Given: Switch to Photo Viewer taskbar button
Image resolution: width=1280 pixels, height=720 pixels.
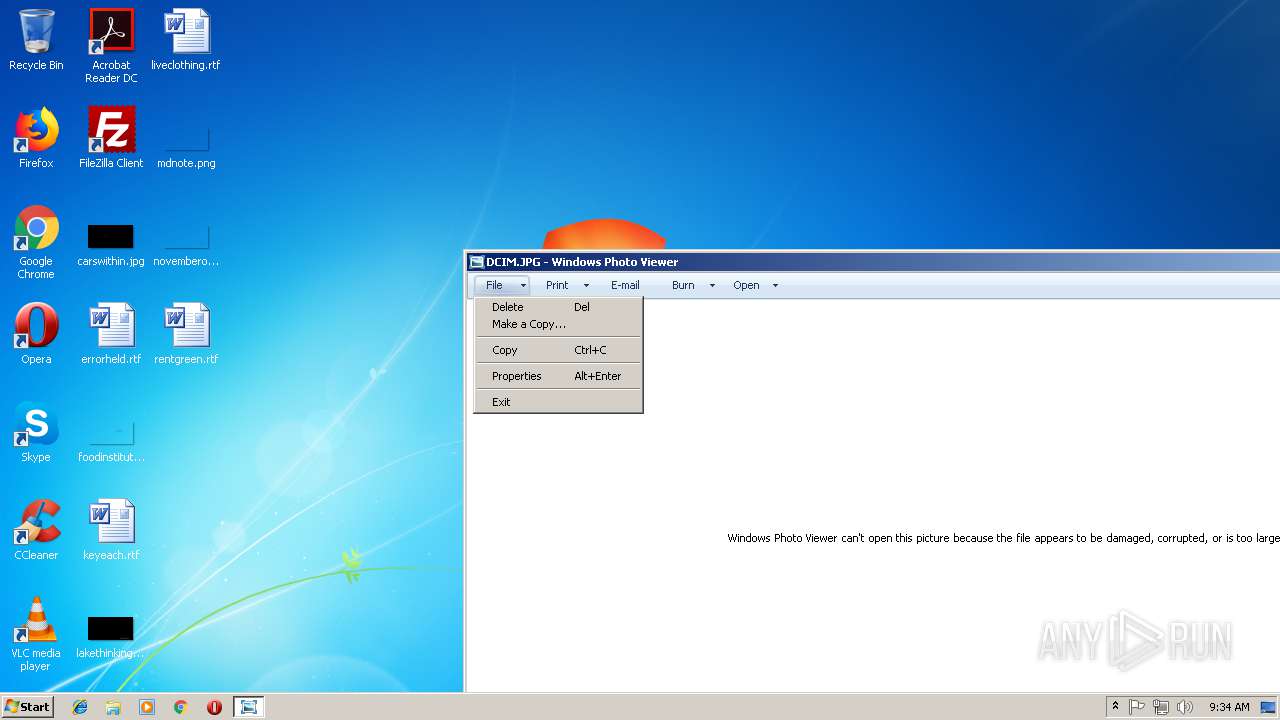Looking at the screenshot, I should point(249,707).
